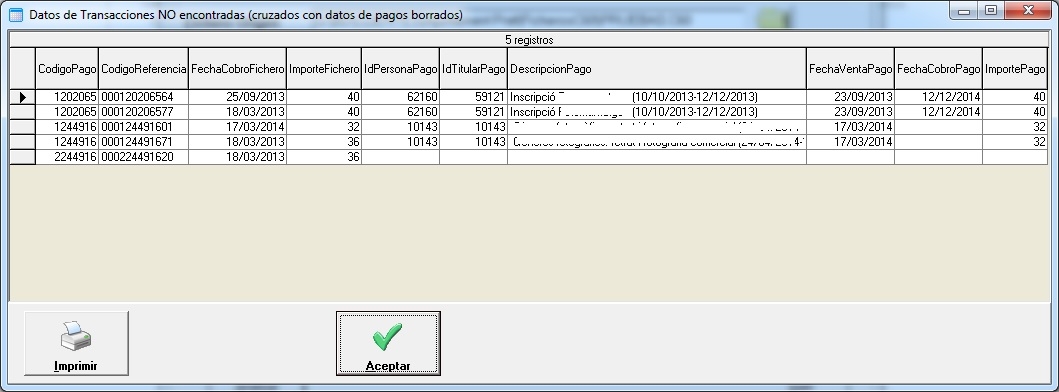Select empty DescripcionPago cell of row 000224491620
Image resolution: width=1059 pixels, height=392 pixels.
656,157
